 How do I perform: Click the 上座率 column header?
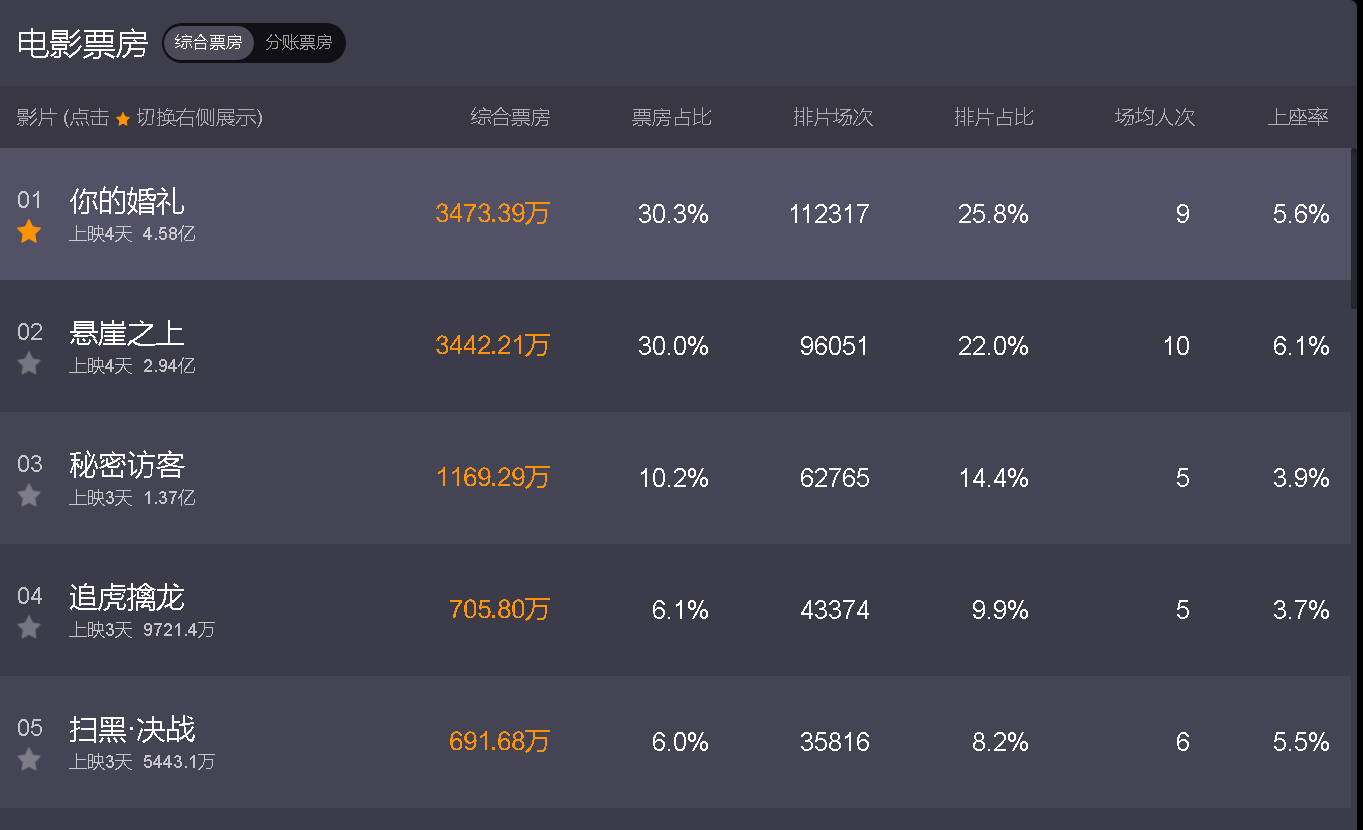pyautogui.click(x=1298, y=118)
